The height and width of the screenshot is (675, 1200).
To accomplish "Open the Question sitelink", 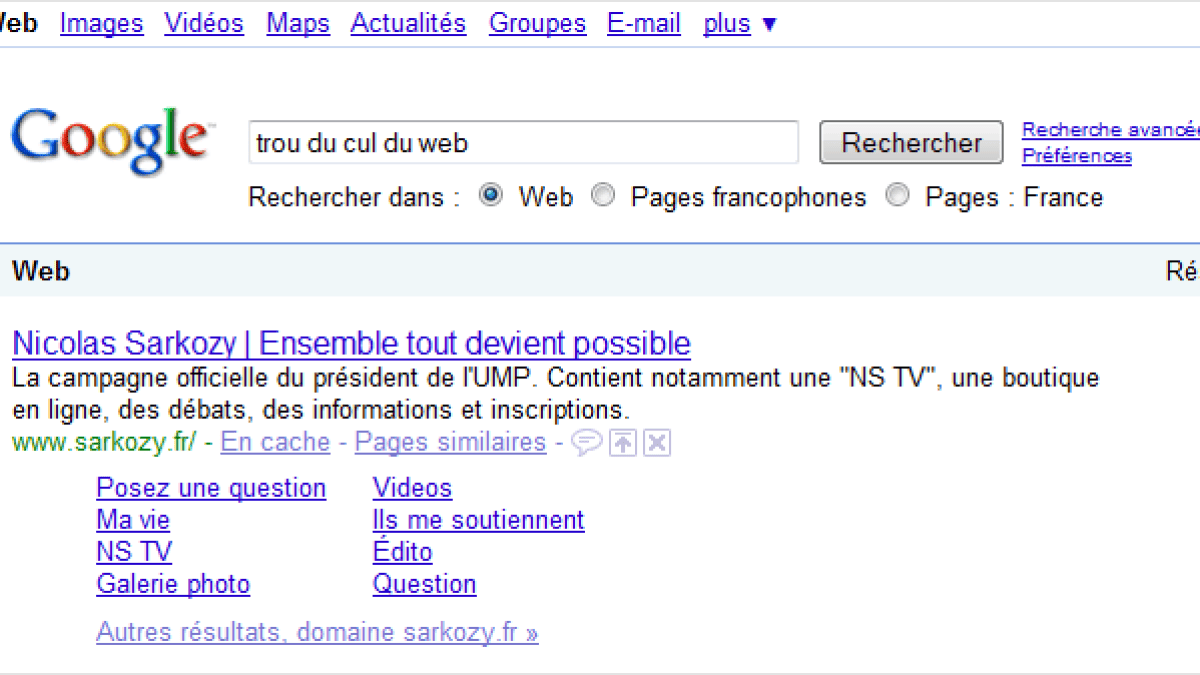I will [x=425, y=584].
